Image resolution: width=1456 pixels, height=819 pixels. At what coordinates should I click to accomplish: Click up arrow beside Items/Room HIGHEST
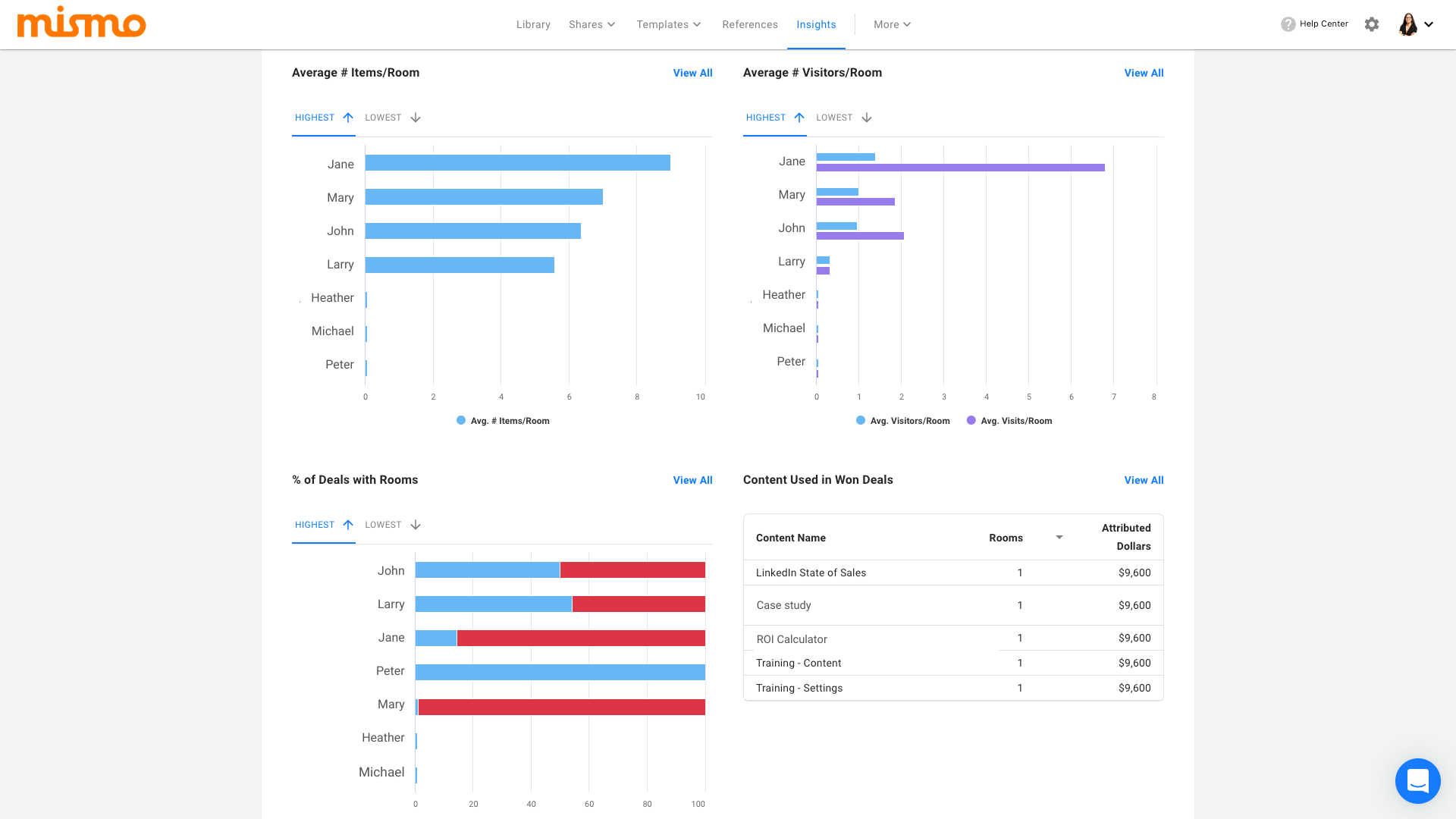[x=348, y=118]
